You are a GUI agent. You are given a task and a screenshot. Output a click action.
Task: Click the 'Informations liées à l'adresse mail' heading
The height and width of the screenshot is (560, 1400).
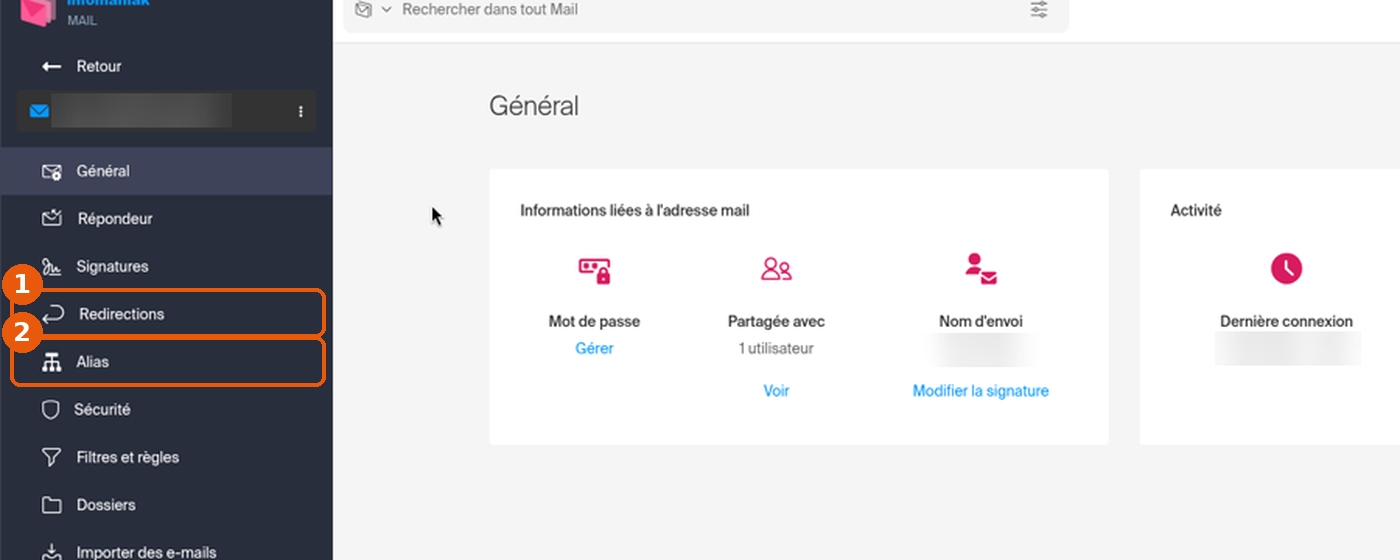click(x=635, y=211)
